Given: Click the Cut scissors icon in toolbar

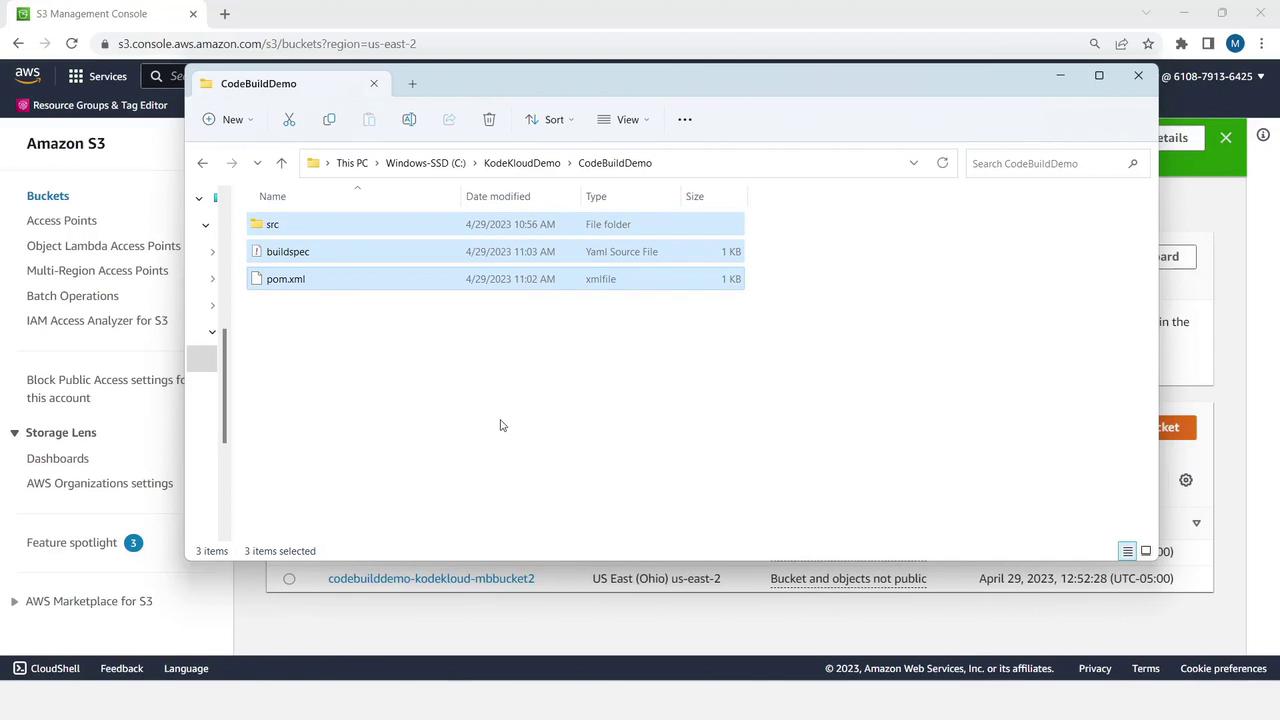Looking at the screenshot, I should (289, 120).
